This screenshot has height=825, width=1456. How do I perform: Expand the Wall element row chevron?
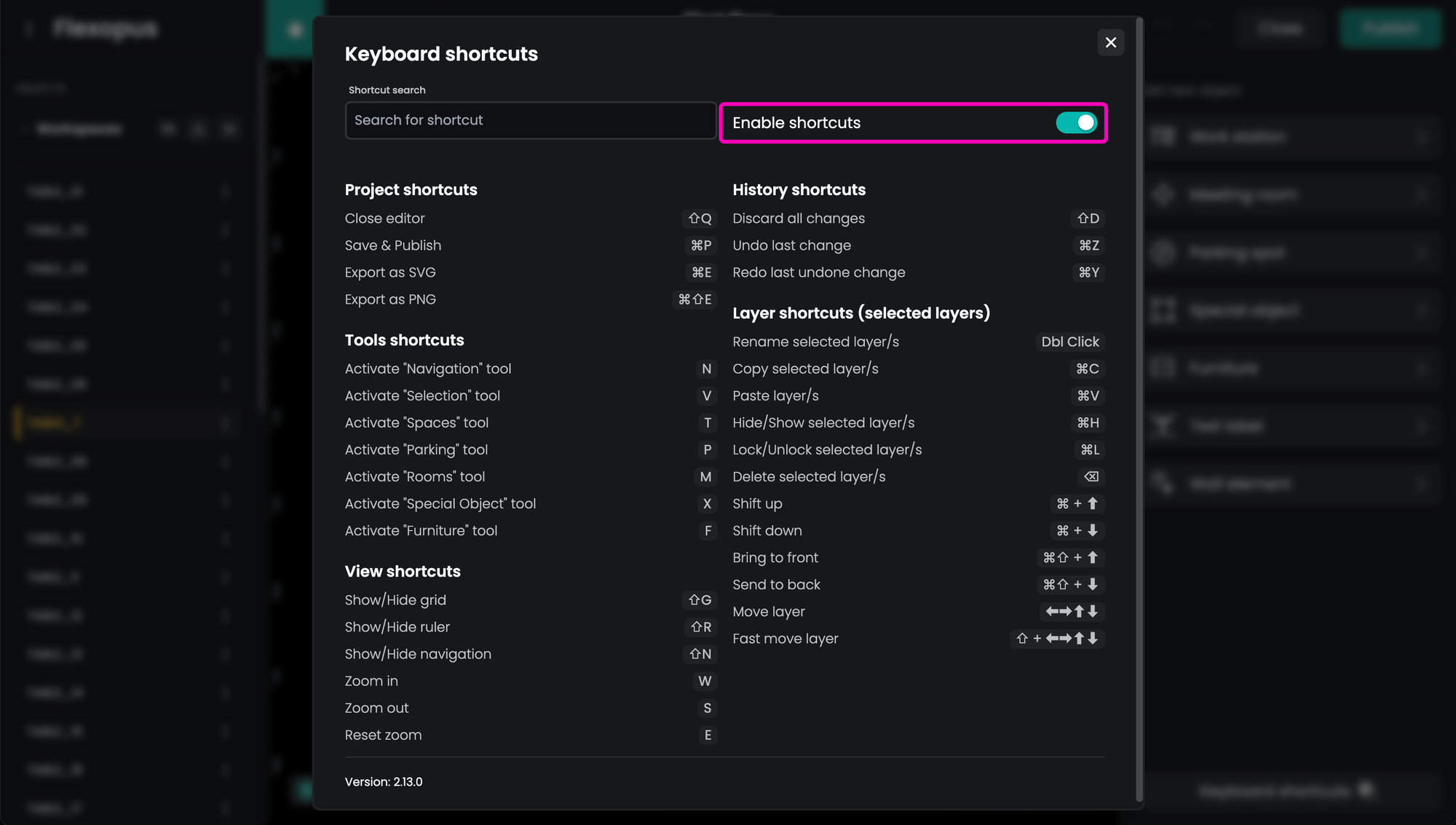[x=1421, y=483]
